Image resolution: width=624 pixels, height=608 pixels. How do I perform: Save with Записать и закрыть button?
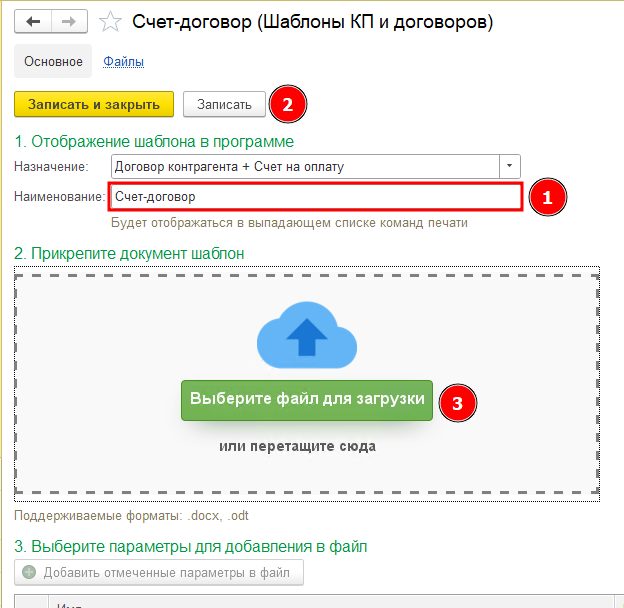coord(94,104)
